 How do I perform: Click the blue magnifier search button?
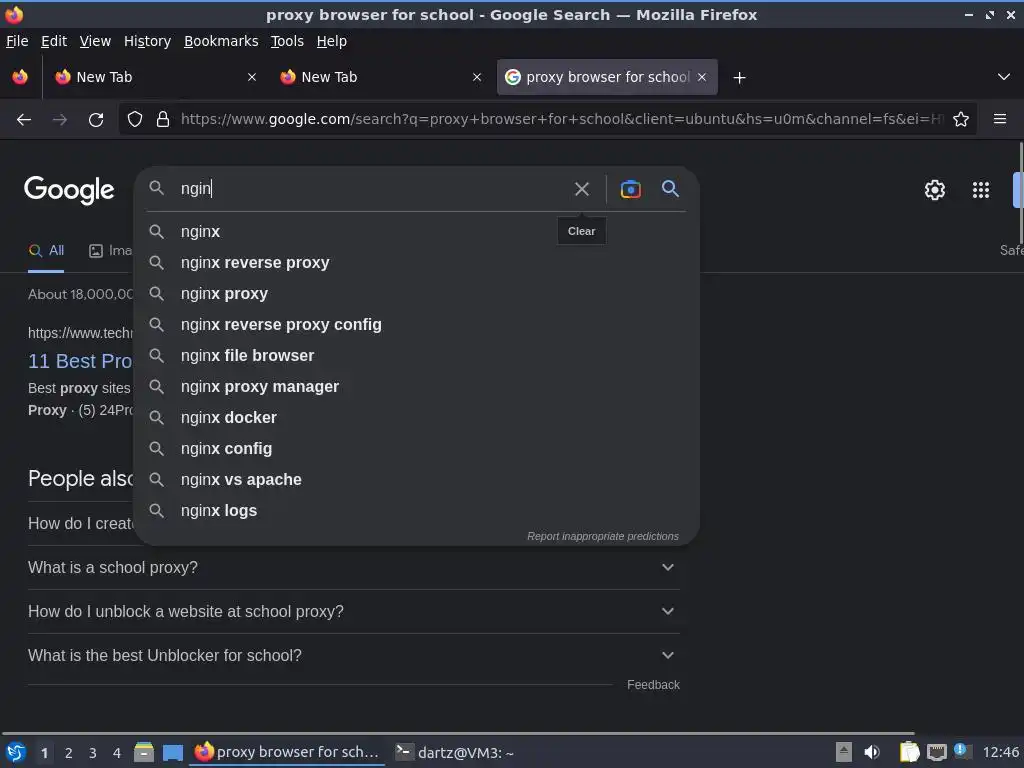(x=670, y=189)
